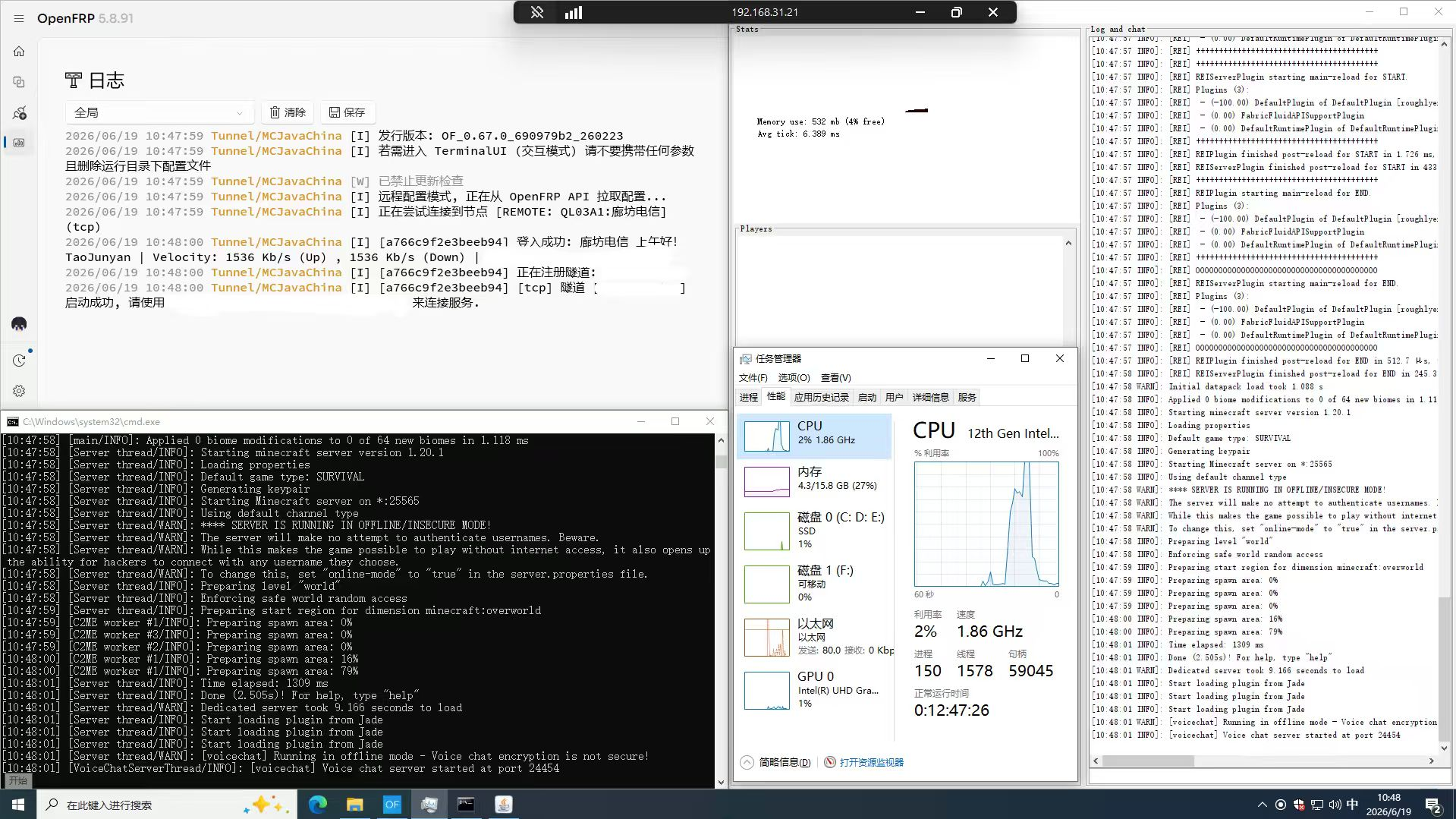Toggle the 中 input method indicator
This screenshot has width=1456, height=819.
click(x=1353, y=805)
